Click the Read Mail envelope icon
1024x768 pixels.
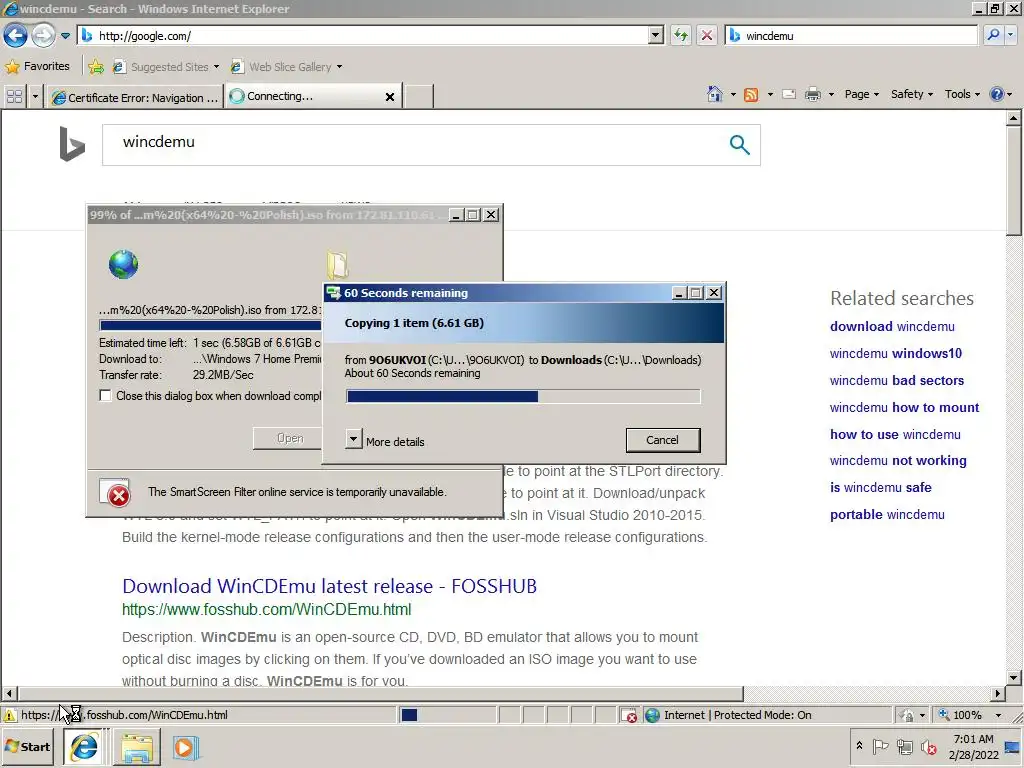click(789, 95)
